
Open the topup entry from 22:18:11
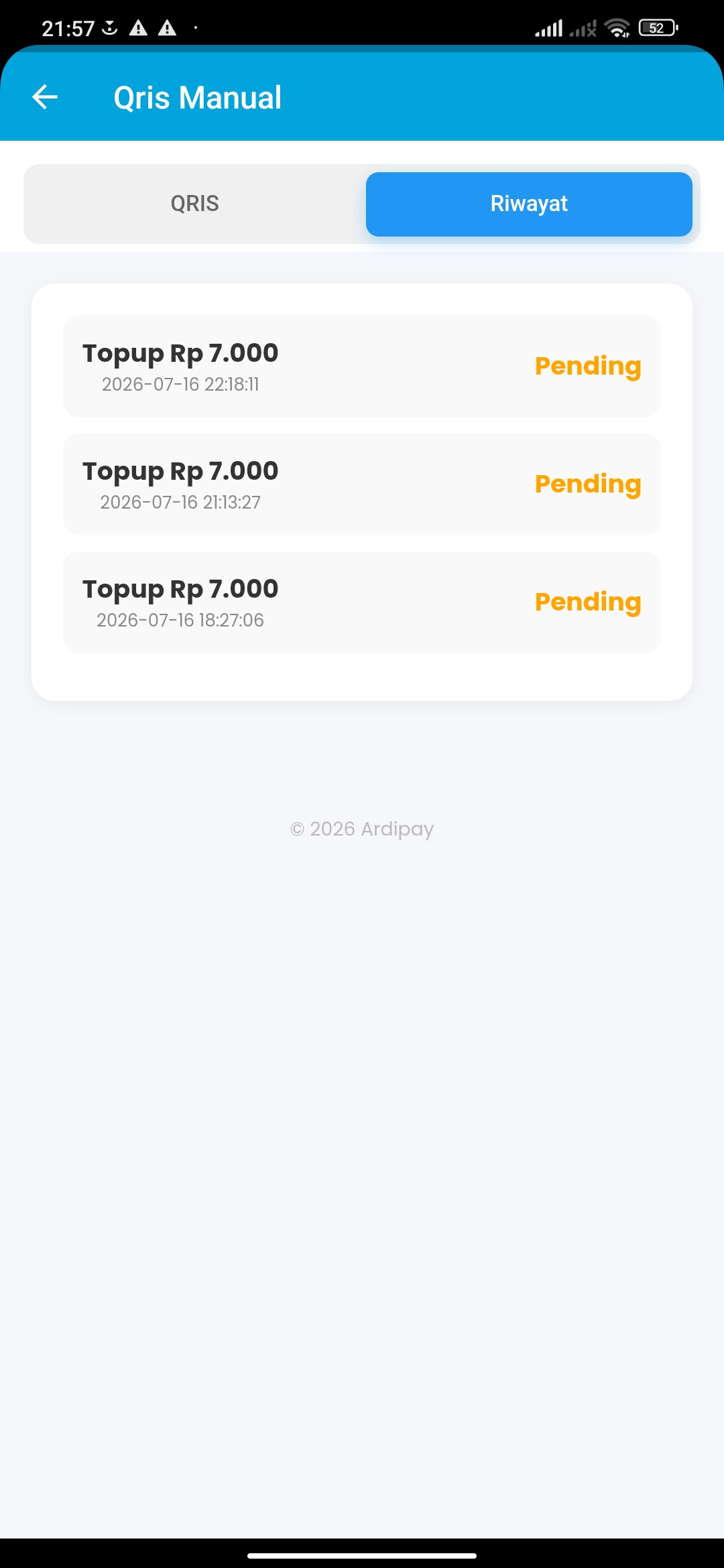(362, 366)
